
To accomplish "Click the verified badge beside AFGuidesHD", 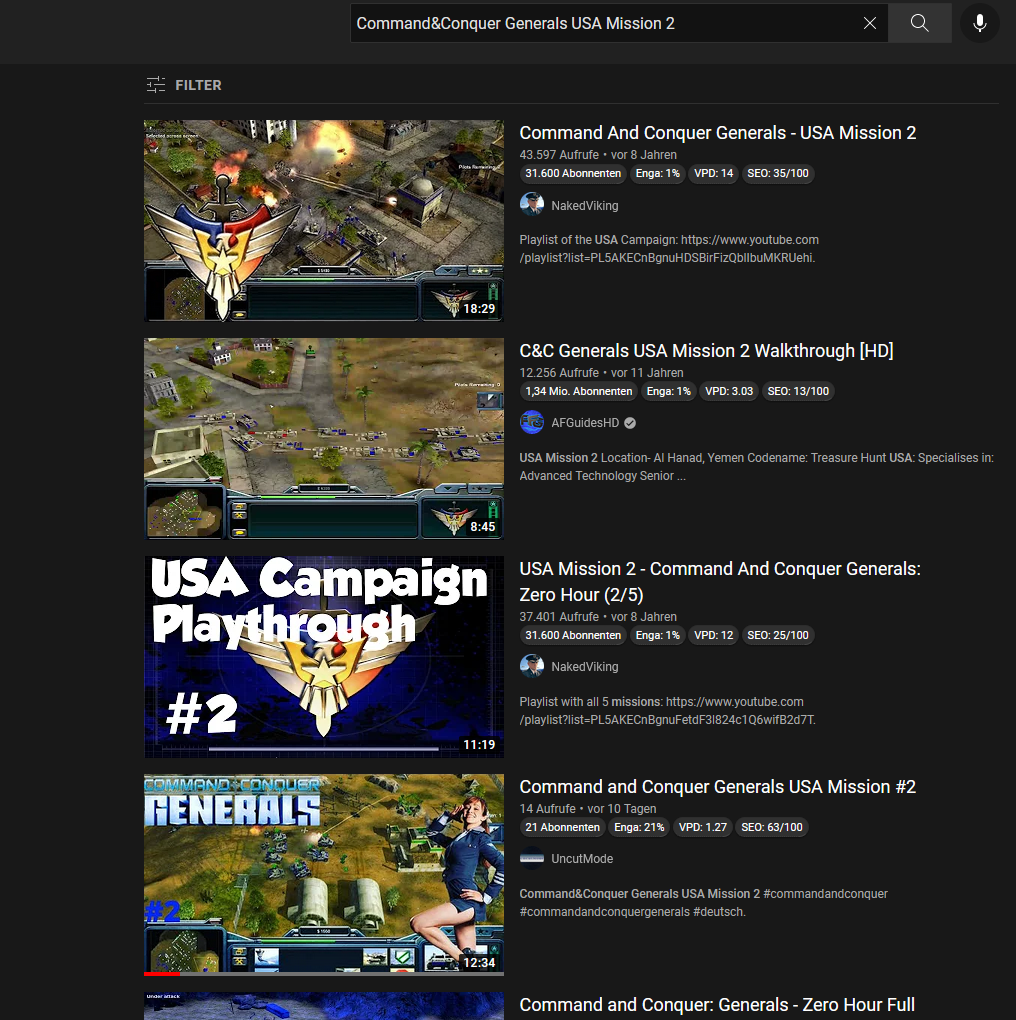I will pyautogui.click(x=630, y=423).
